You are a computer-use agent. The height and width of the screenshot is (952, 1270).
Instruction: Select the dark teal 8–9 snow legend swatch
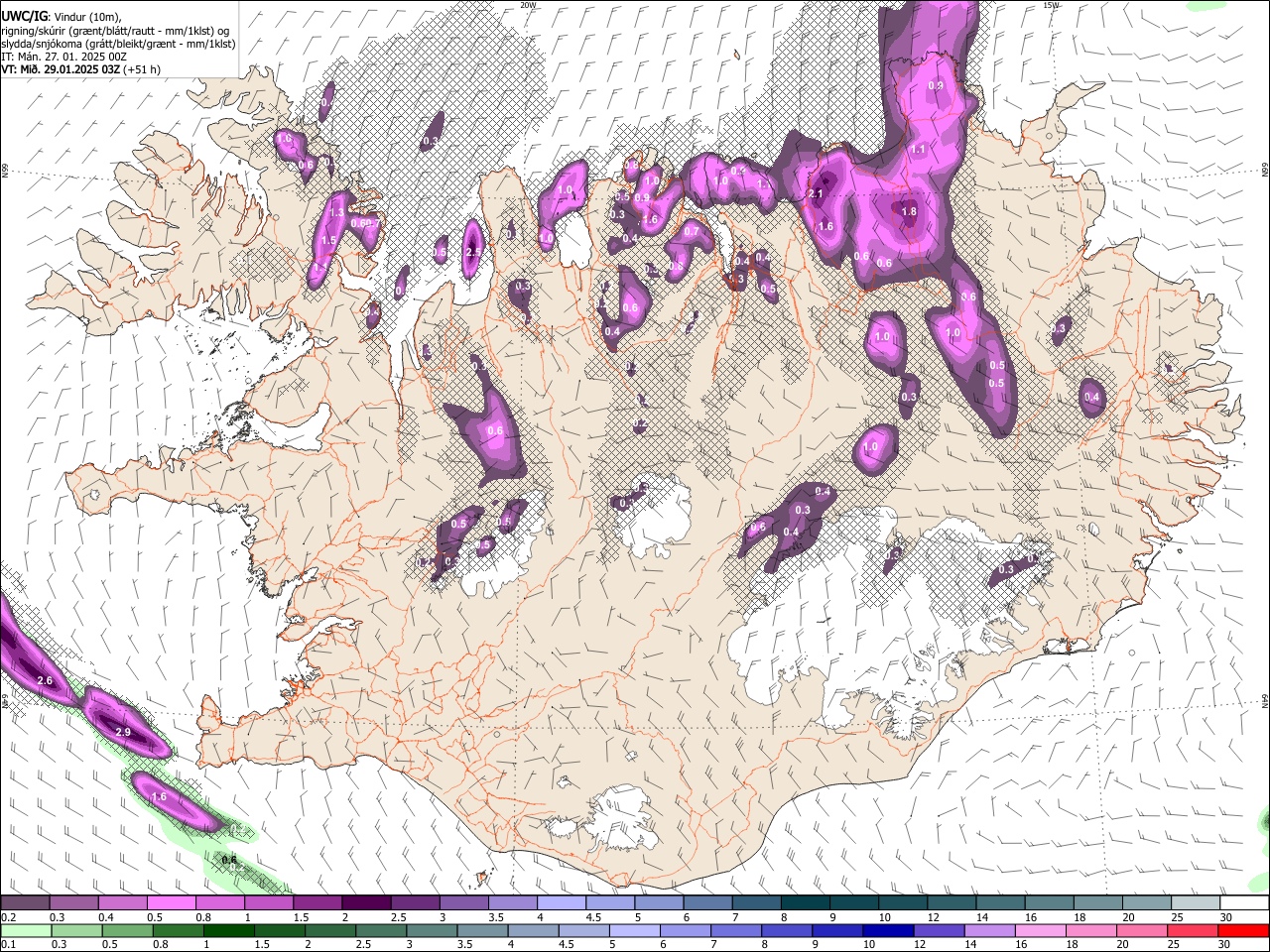pos(804,903)
